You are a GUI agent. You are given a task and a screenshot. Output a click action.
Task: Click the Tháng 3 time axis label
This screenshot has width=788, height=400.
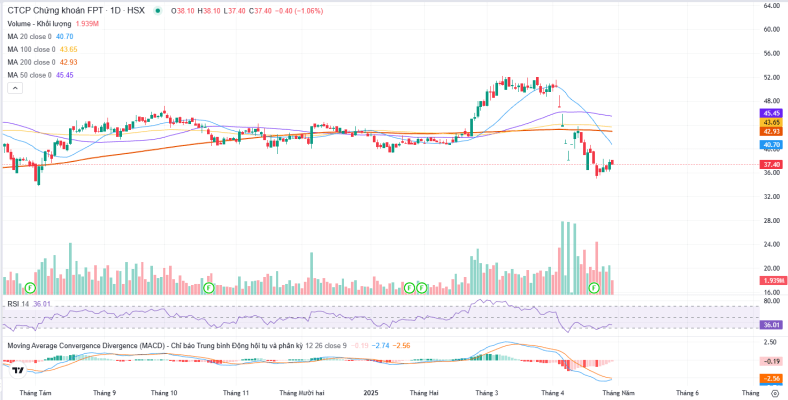tap(486, 392)
